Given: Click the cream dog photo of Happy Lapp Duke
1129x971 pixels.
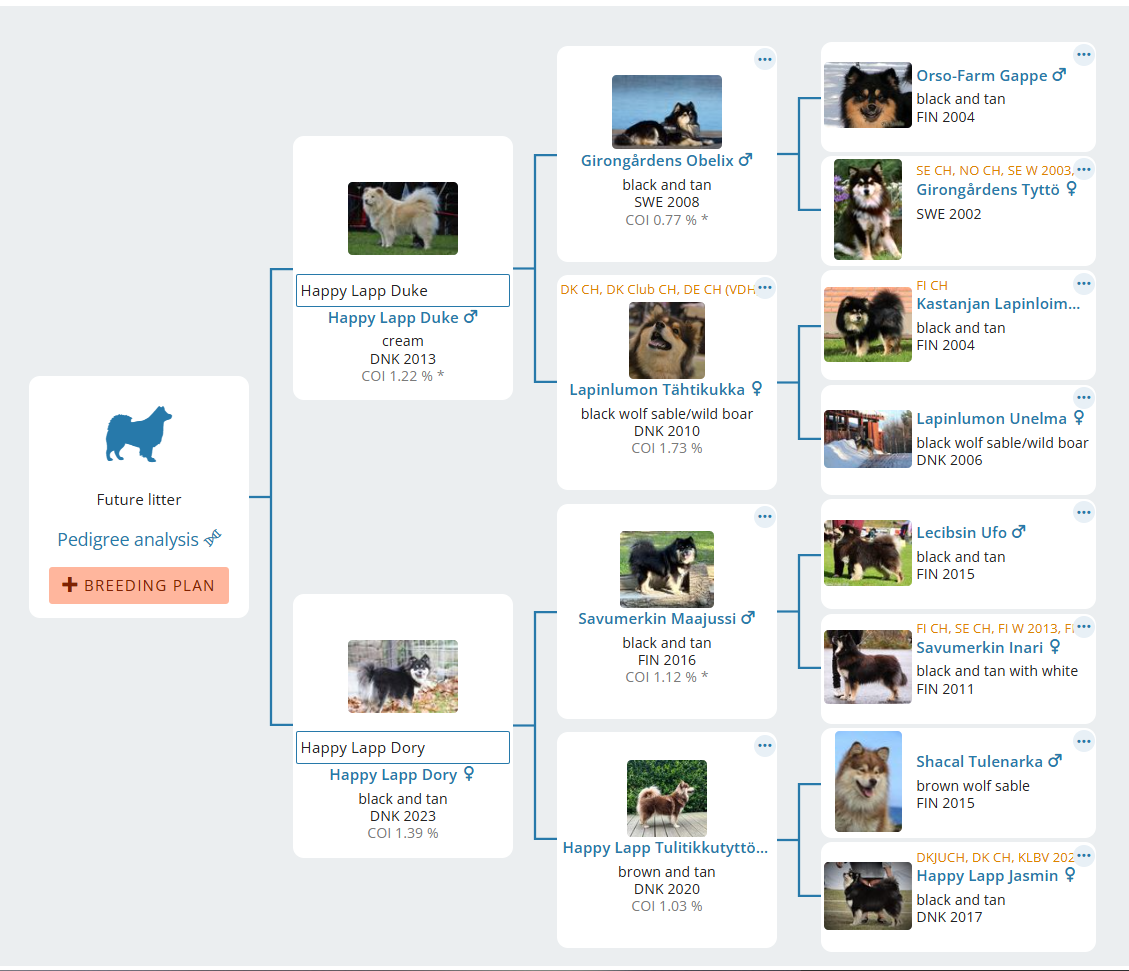Looking at the screenshot, I should click(403, 218).
